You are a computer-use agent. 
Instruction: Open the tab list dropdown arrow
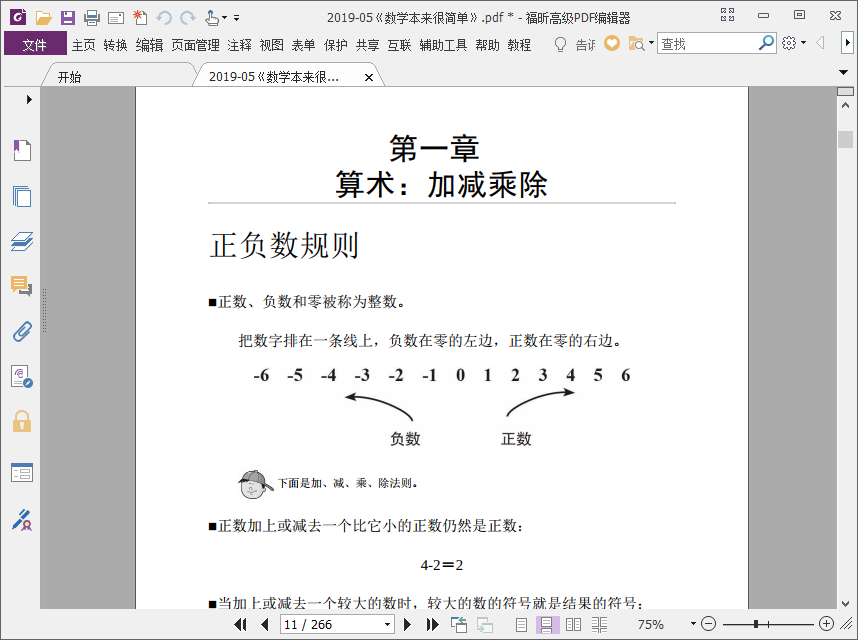(x=843, y=72)
